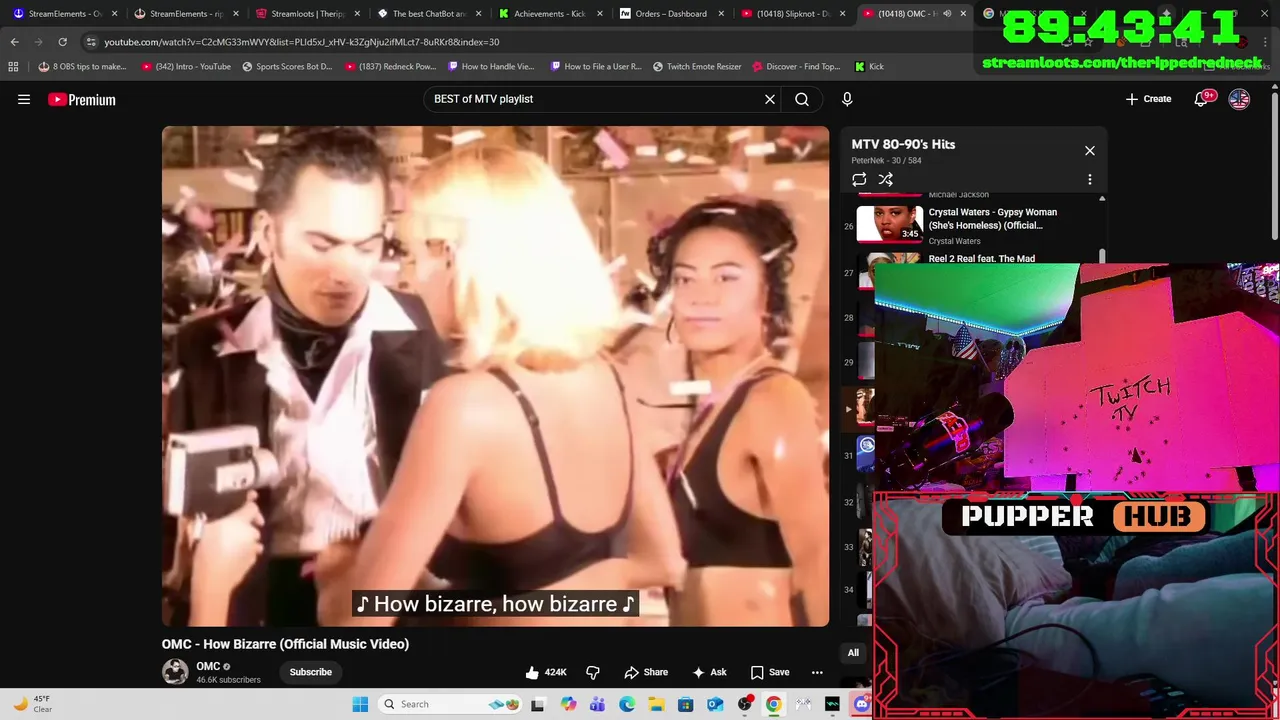Open Microsoft Teams from taskbar
Image resolution: width=1280 pixels, height=720 pixels.
[598, 704]
